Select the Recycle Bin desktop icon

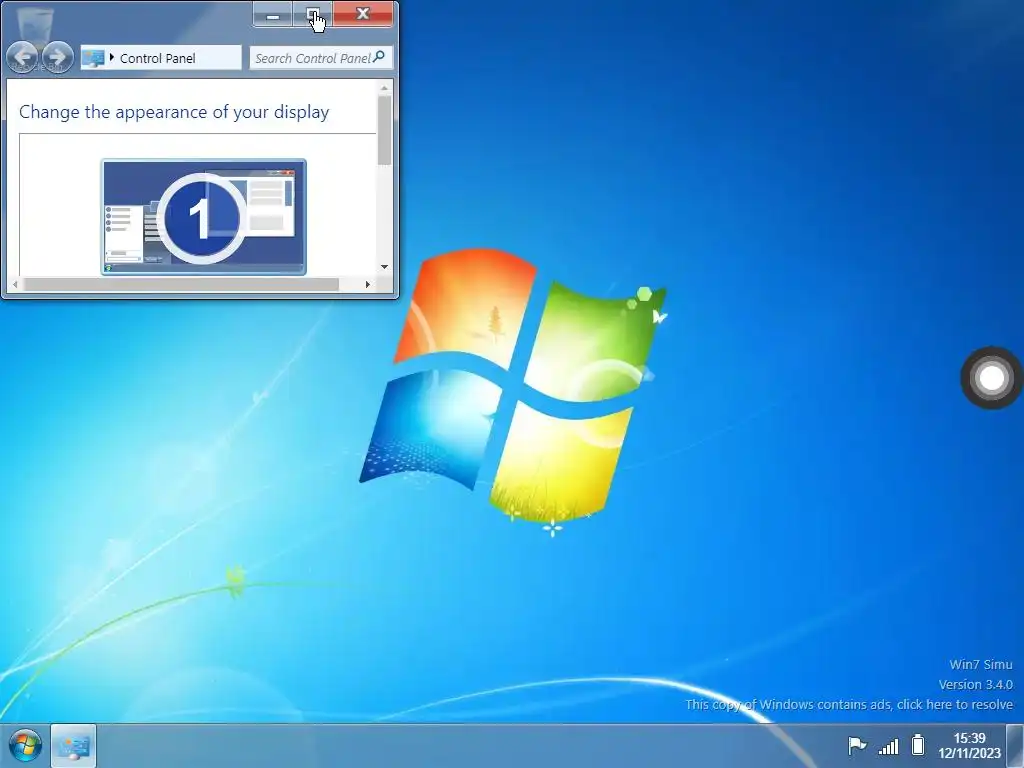click(x=37, y=39)
